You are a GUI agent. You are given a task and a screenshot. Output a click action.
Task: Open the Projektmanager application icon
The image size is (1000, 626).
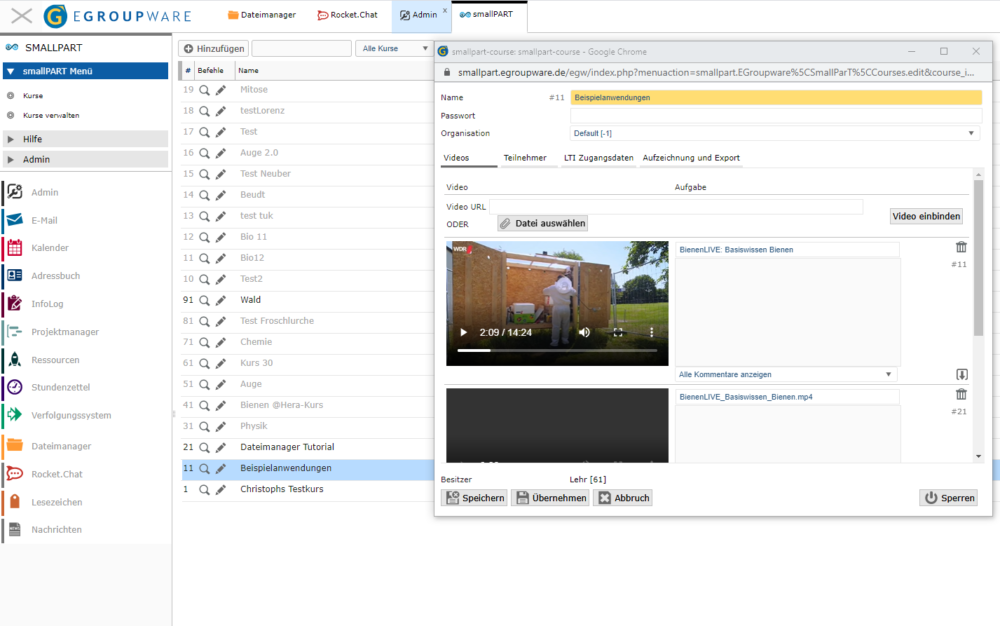click(x=14, y=332)
